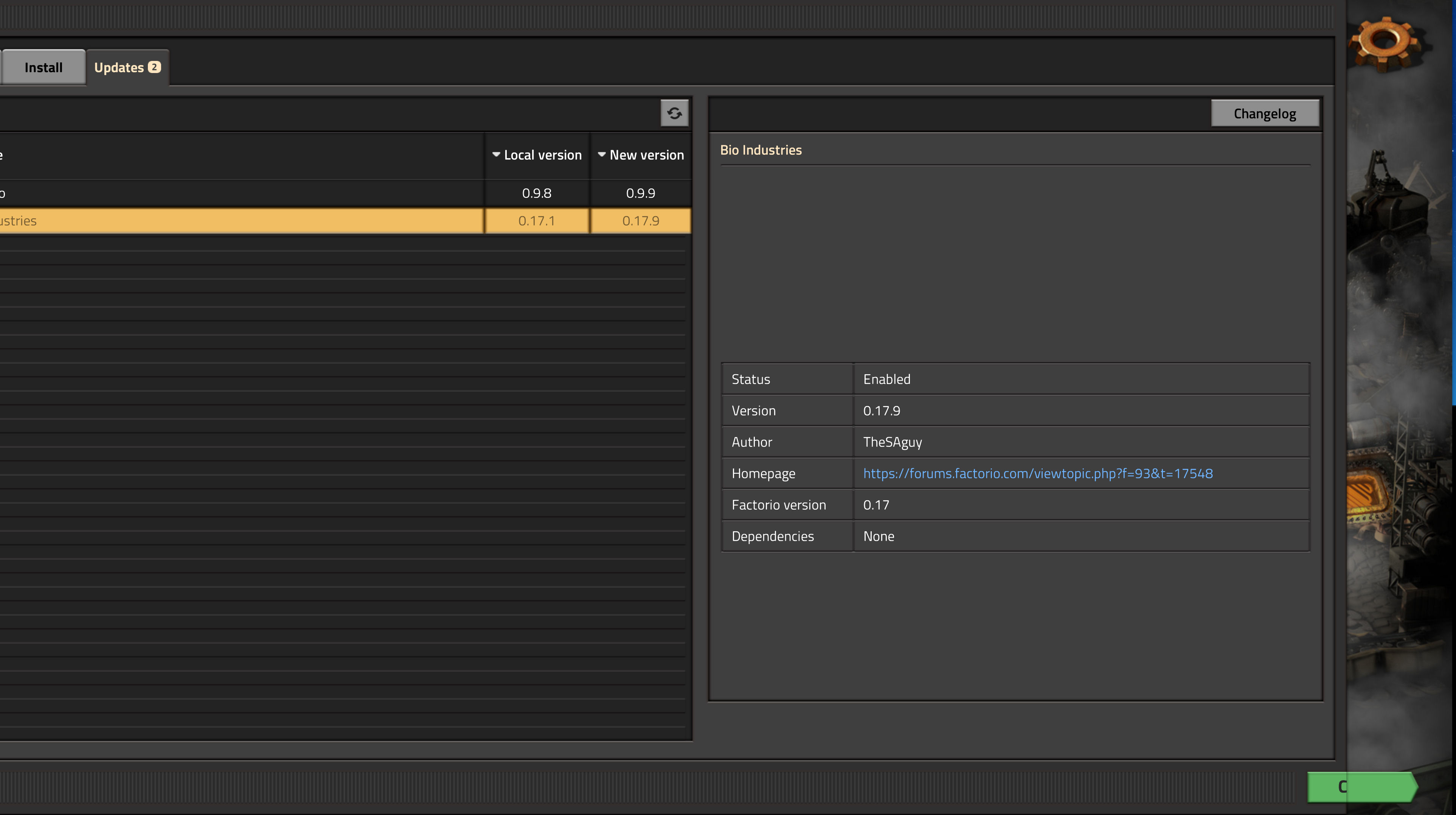Screen dimensions: 1456x815
Task: Select new version cell 0.9.9
Action: coord(641,193)
